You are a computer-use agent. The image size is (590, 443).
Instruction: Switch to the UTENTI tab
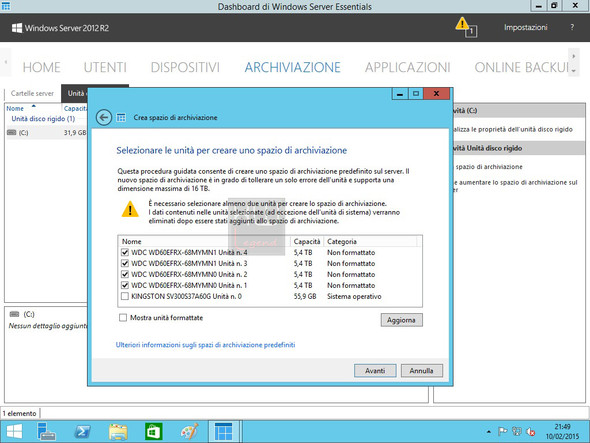point(105,67)
